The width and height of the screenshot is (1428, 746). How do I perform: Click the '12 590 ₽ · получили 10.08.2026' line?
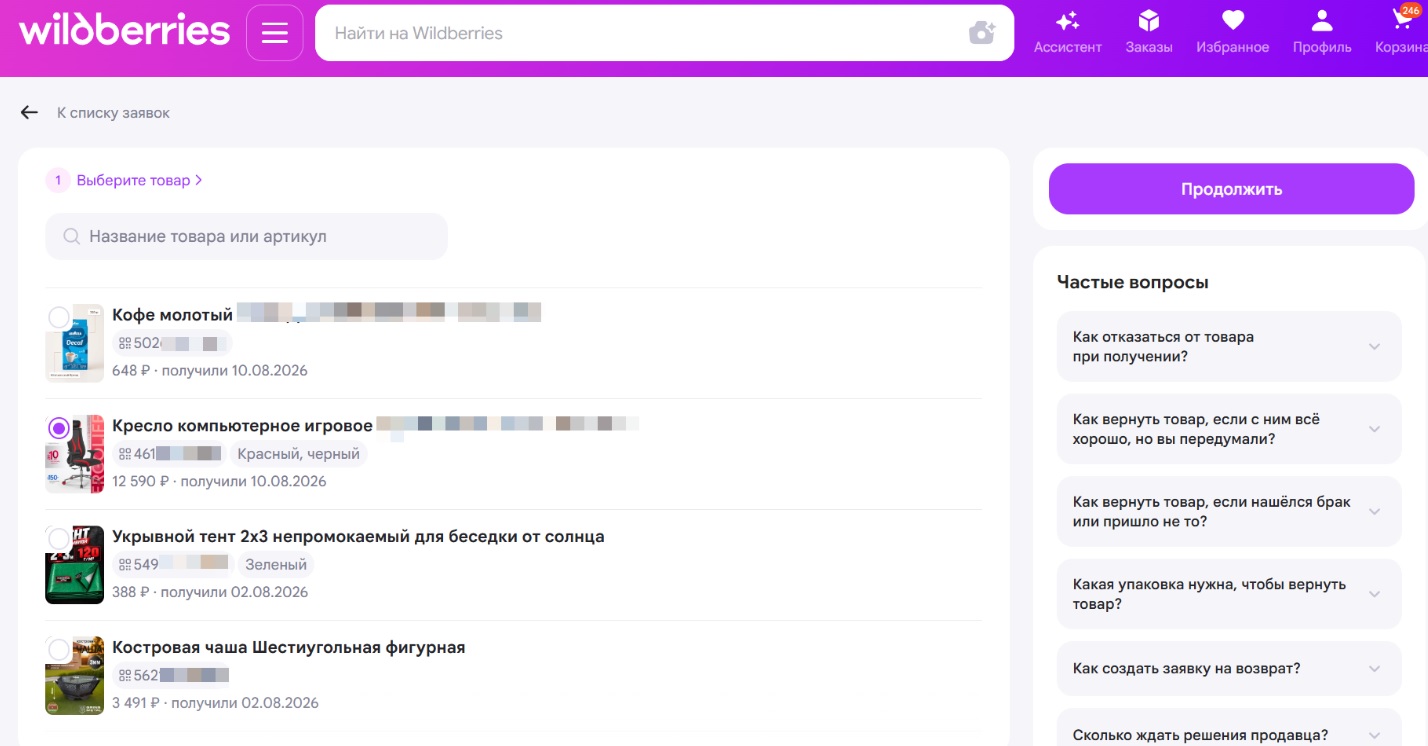pos(219,481)
